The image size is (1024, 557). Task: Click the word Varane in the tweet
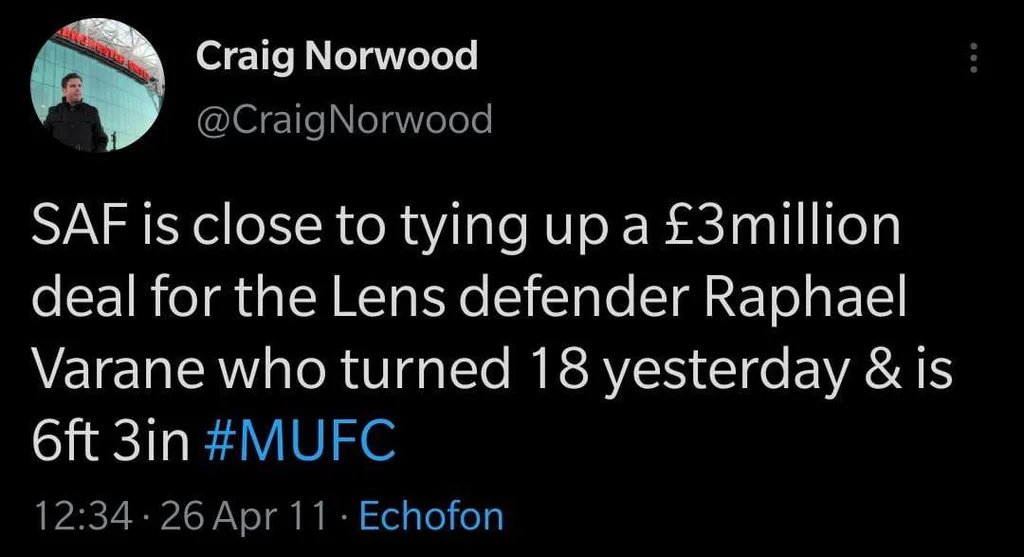(x=114, y=371)
